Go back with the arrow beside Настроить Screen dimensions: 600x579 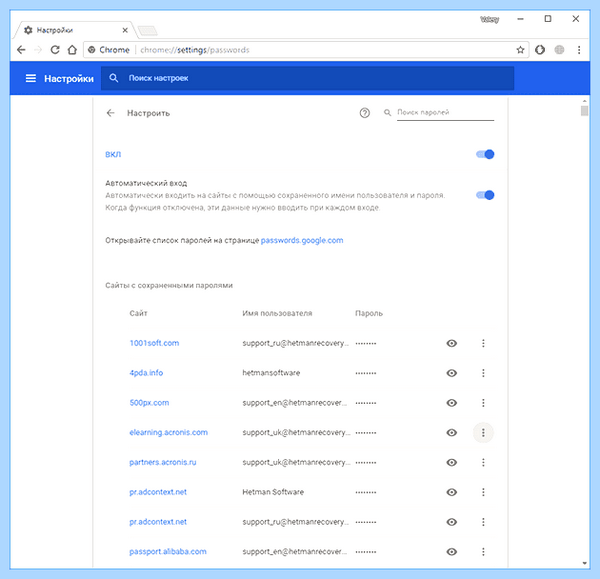coord(111,113)
